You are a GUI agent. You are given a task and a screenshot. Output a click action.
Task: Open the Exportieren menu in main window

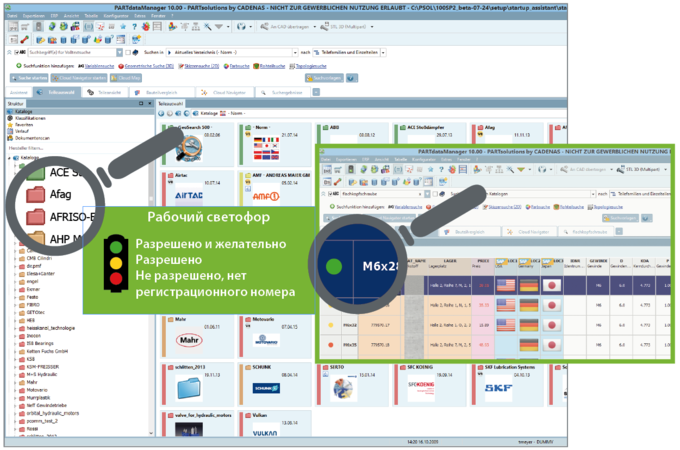[x=33, y=16]
